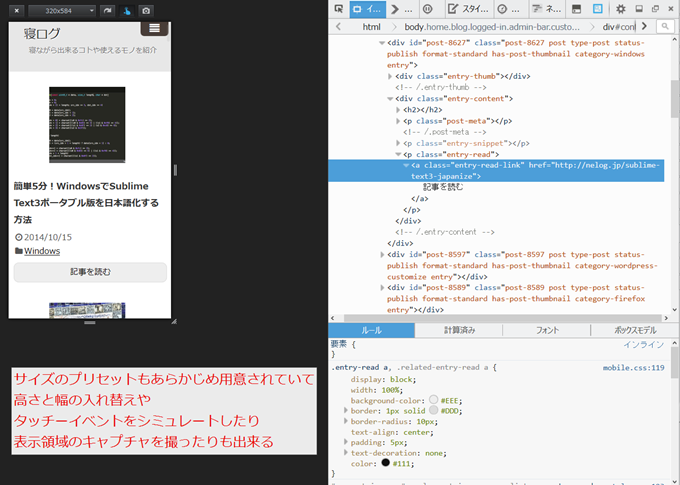Viewport: 680px width, 485px height.
Task: Switch to the ルール tab
Action: pyautogui.click(x=372, y=330)
